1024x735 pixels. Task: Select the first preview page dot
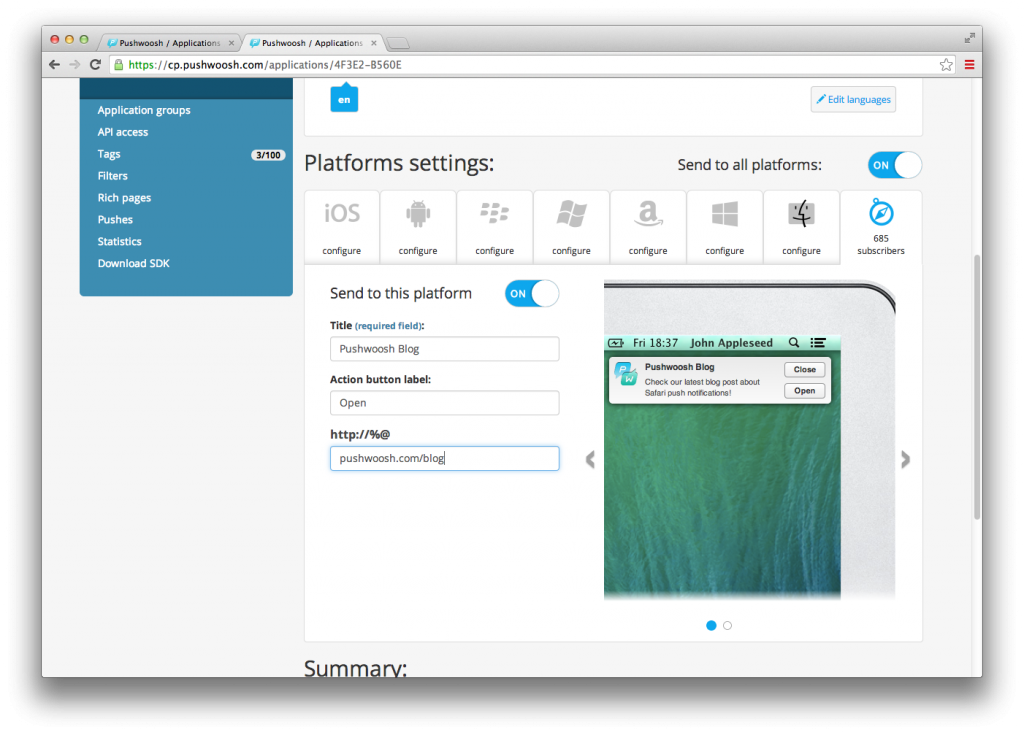711,625
